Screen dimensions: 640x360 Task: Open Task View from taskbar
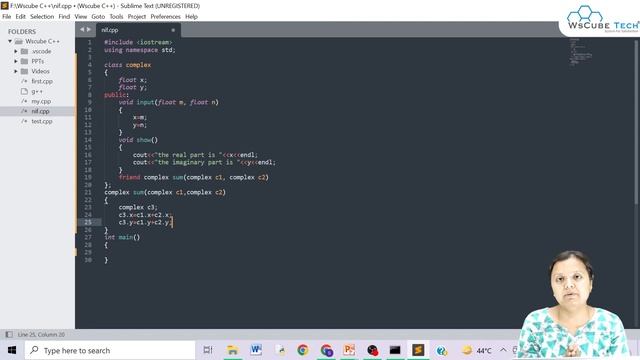[208, 350]
